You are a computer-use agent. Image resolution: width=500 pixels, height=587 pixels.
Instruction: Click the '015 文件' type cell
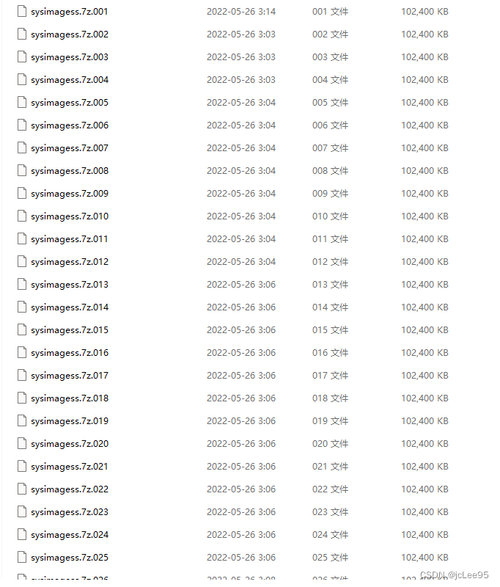click(330, 330)
